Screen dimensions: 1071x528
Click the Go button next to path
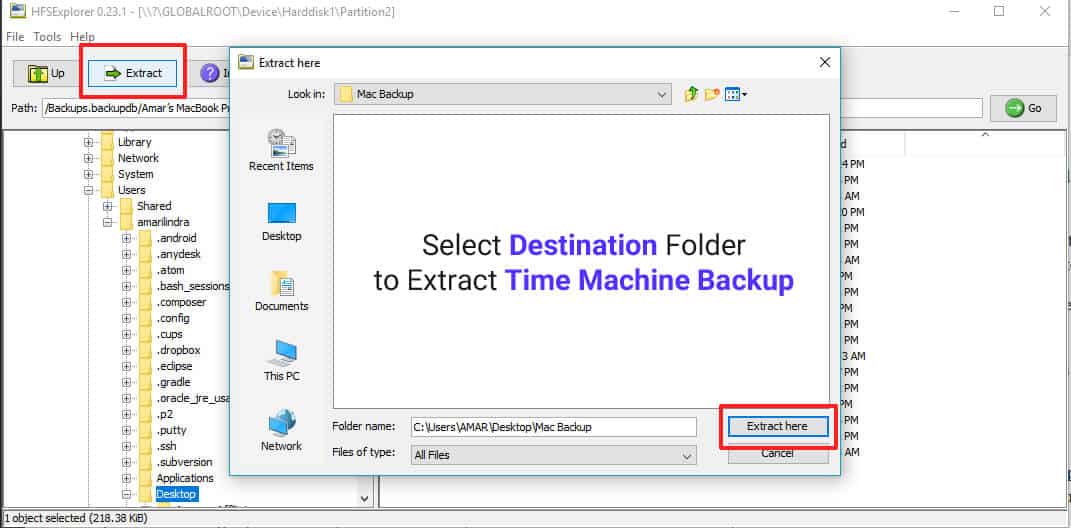click(x=1023, y=108)
